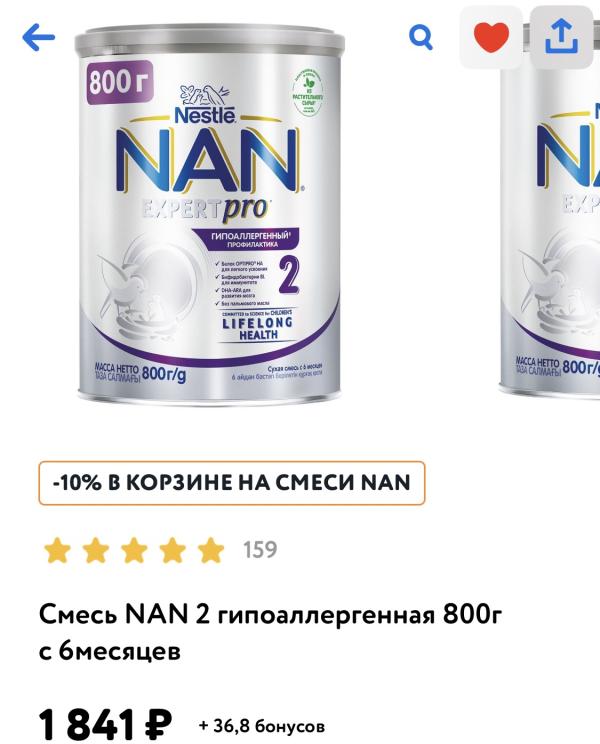Open search with the magnifier icon
The width and height of the screenshot is (600, 744).
pos(421,37)
